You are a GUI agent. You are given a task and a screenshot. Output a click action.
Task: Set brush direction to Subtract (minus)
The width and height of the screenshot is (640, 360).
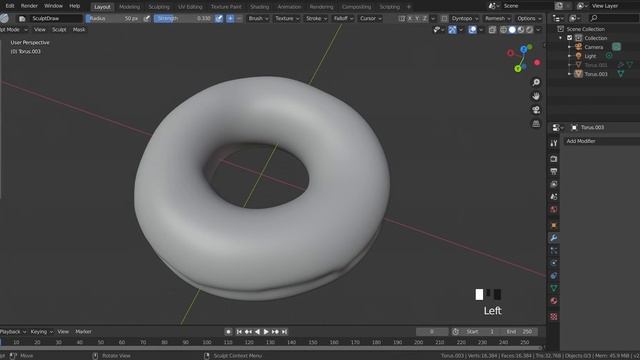239,18
